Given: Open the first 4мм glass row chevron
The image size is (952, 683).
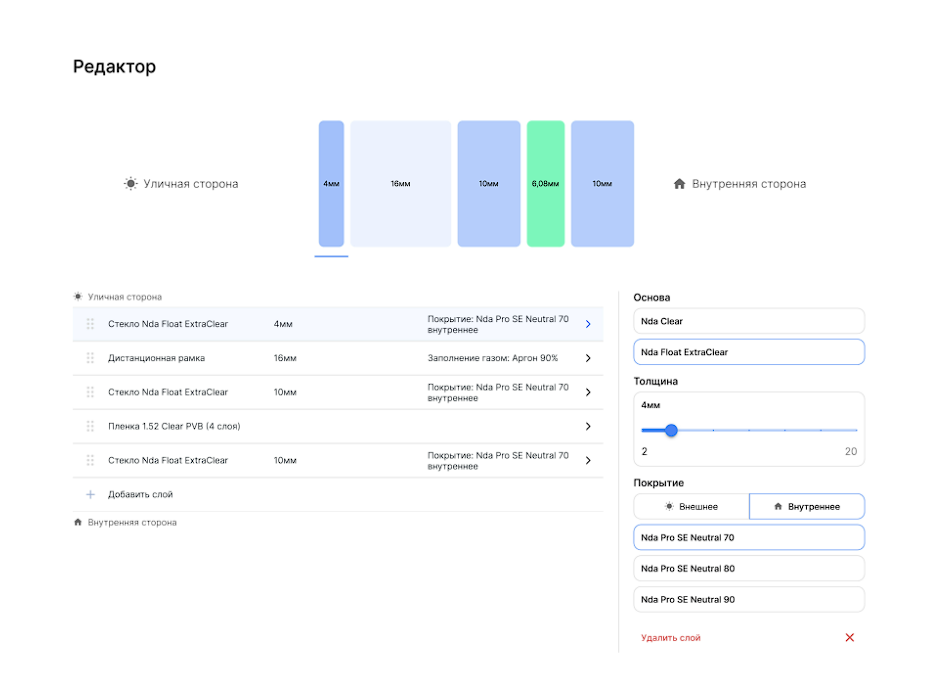Looking at the screenshot, I should coord(587,324).
